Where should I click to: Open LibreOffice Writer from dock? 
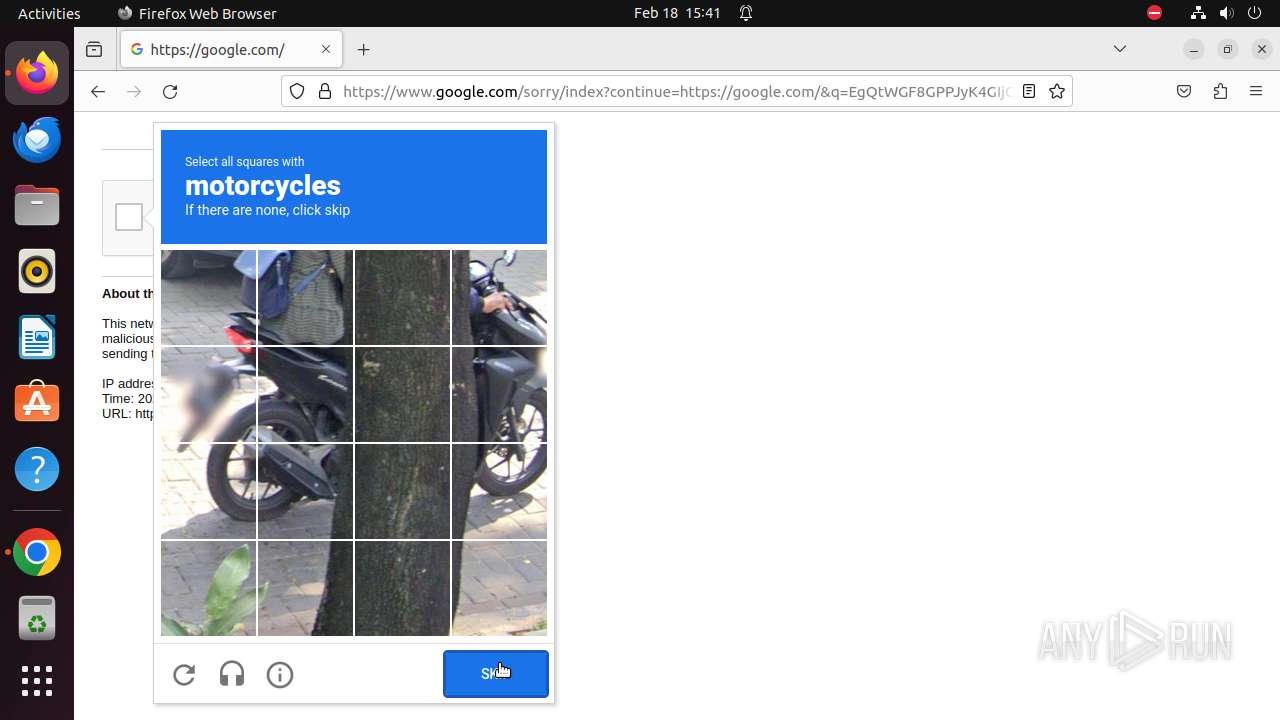[37, 337]
